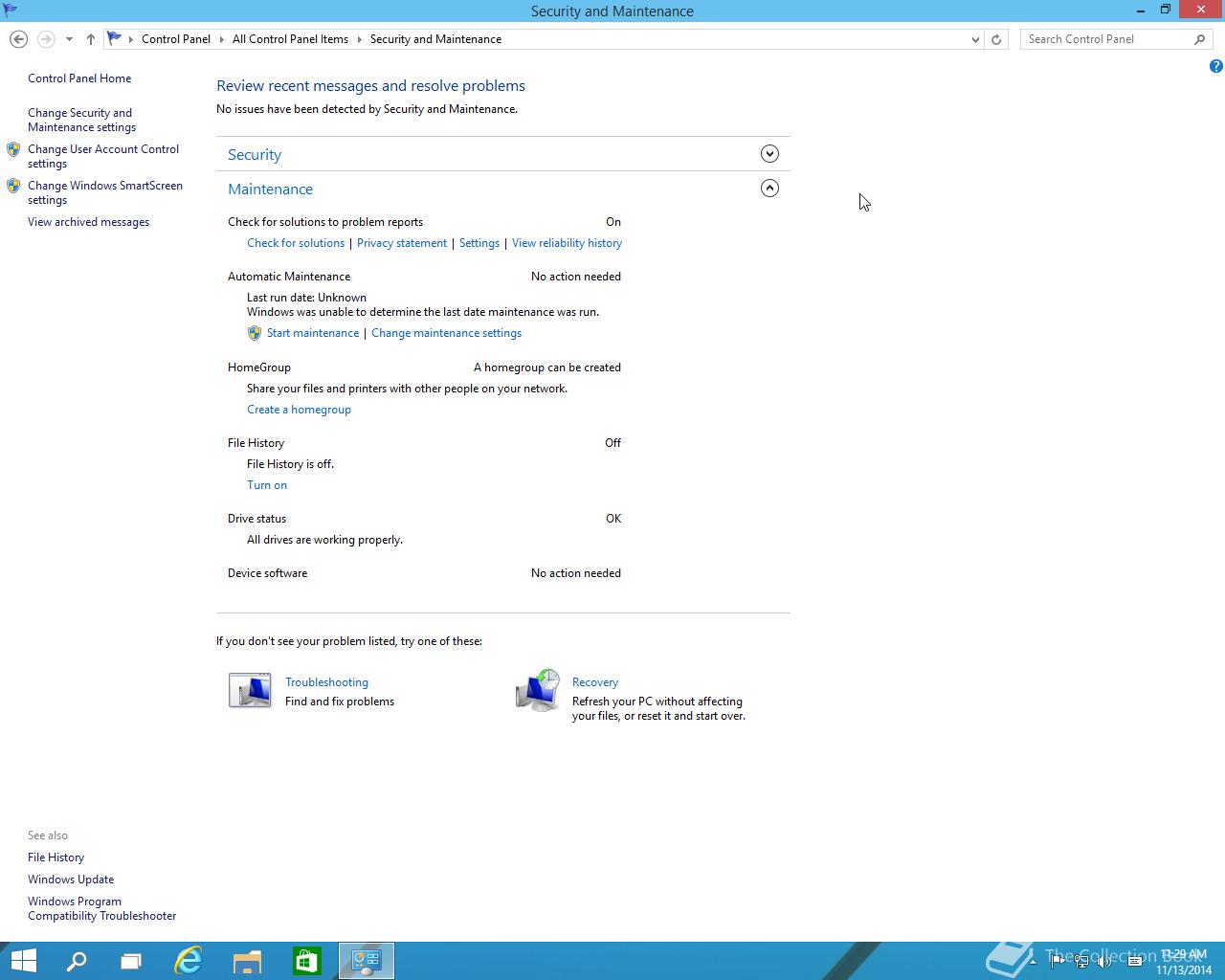Collapse the Maintenance section chevron
The width and height of the screenshot is (1225, 980).
pos(769,189)
